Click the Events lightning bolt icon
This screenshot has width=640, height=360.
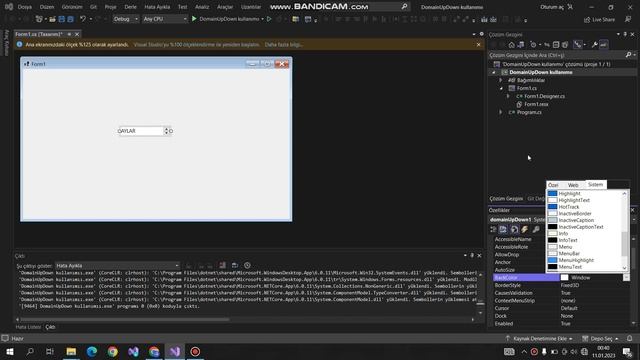point(524,229)
